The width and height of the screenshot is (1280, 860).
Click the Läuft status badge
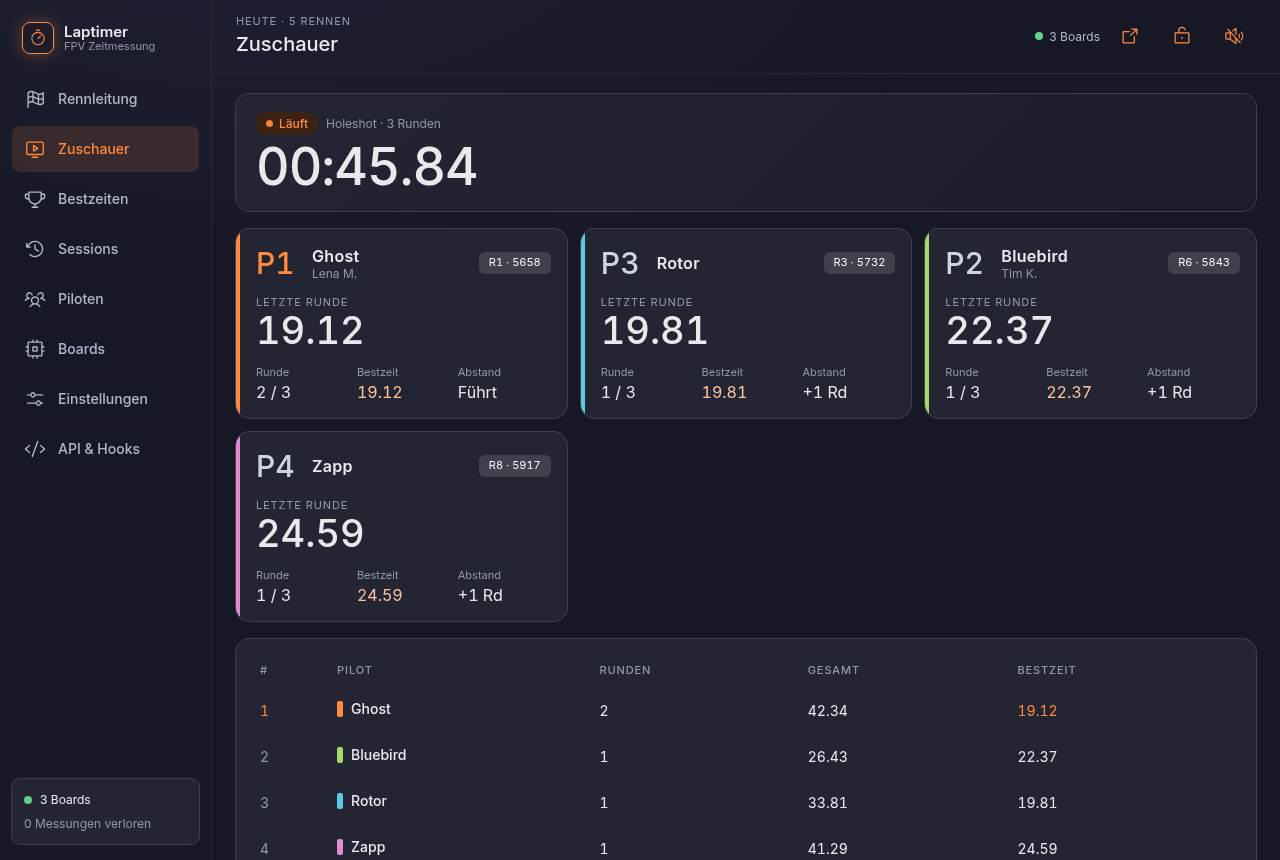287,124
